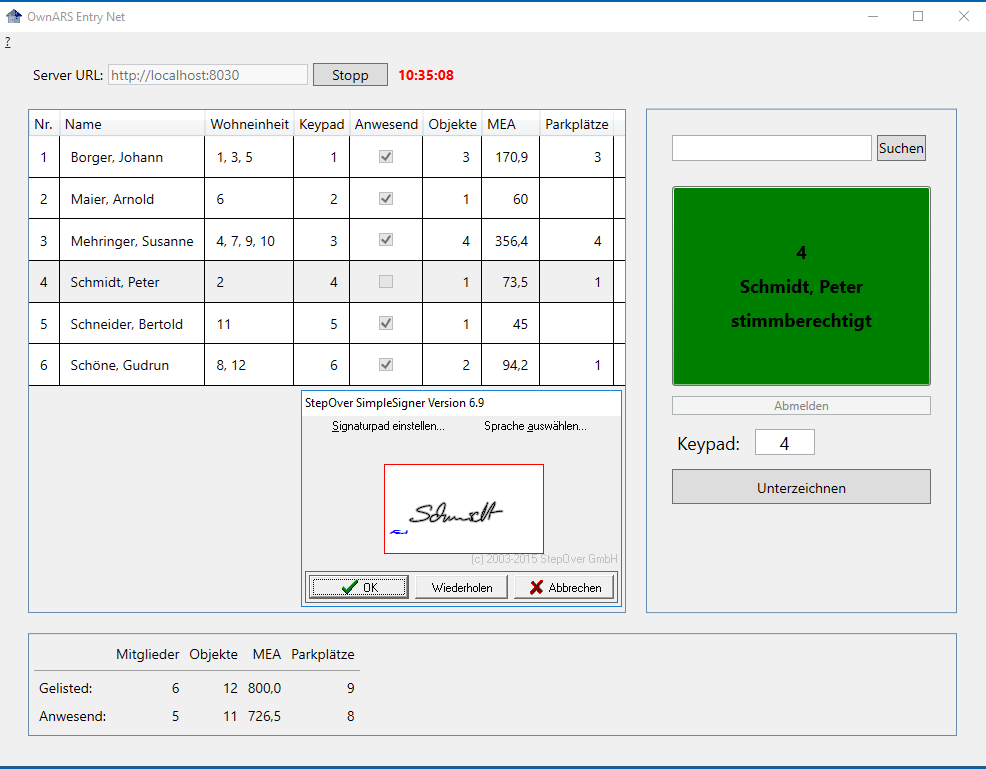Click the Unterzeichnen button
The image size is (986, 769).
pos(801,487)
